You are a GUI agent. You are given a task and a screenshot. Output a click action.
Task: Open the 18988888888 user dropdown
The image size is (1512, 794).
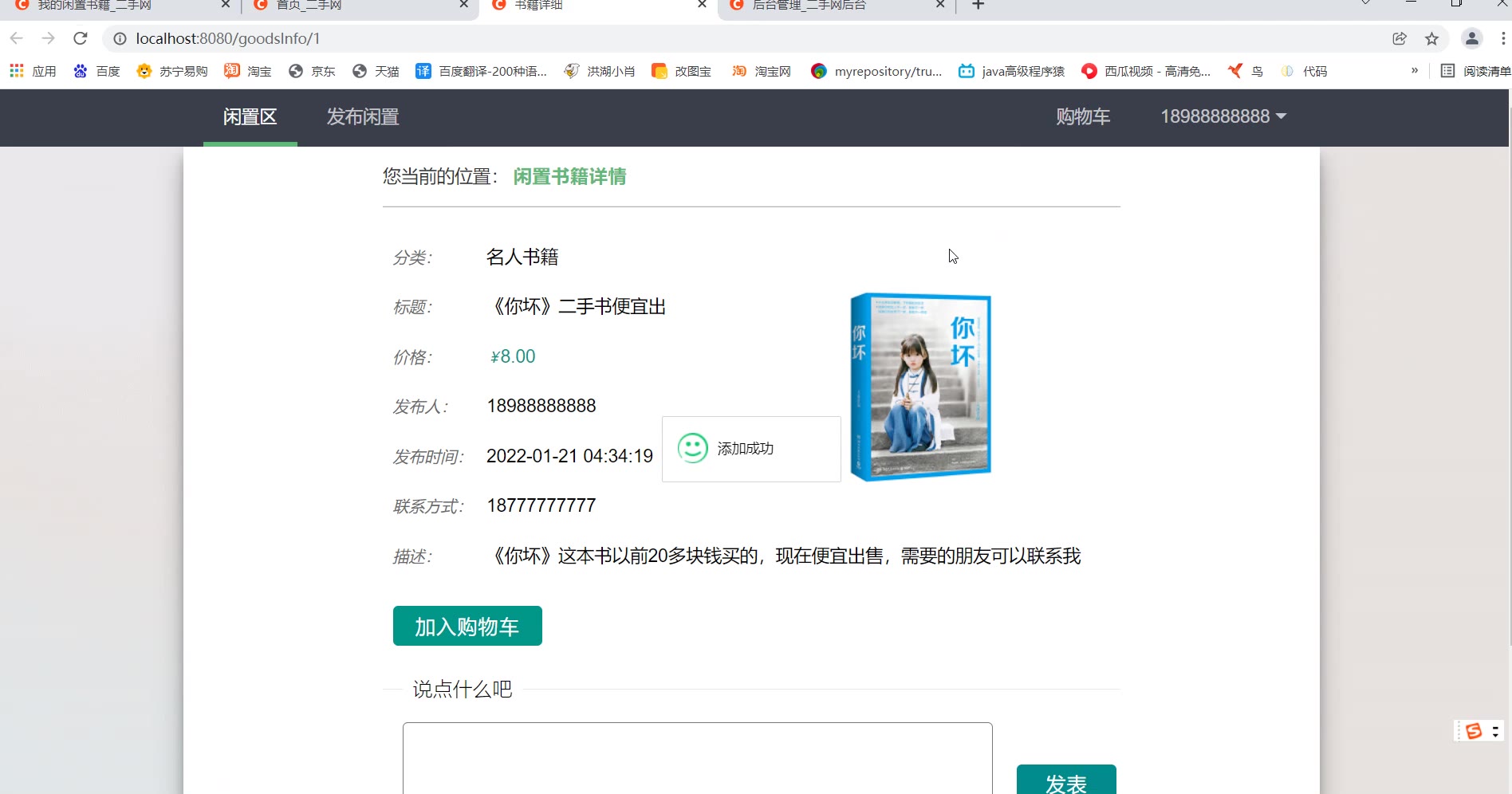[x=1223, y=116]
